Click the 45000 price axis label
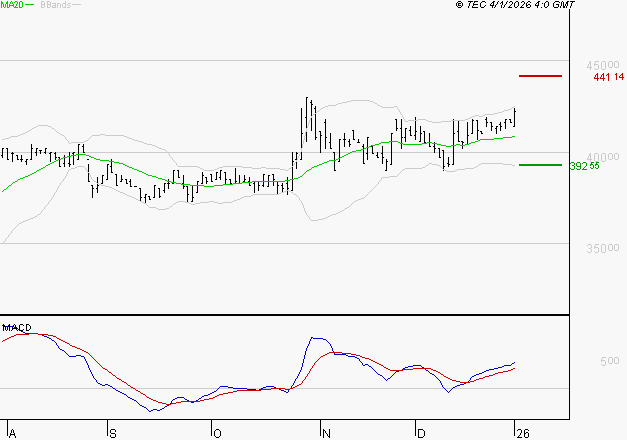This screenshot has width=627, height=440. tap(603, 65)
